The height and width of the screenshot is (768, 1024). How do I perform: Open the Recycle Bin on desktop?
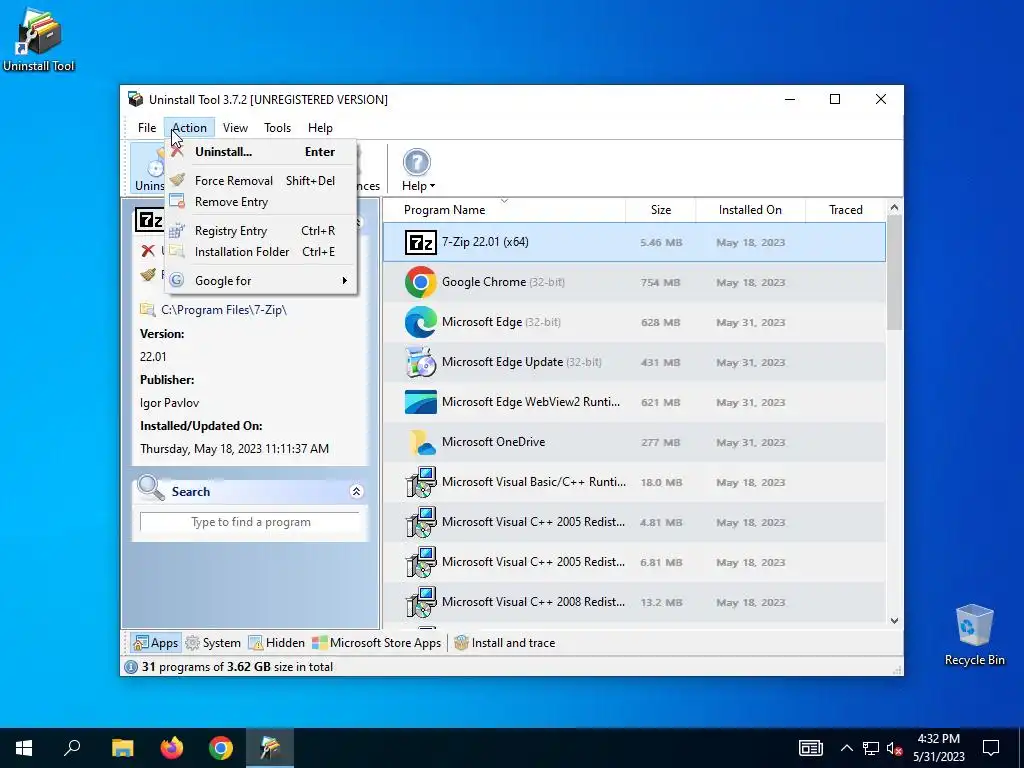pyautogui.click(x=974, y=635)
